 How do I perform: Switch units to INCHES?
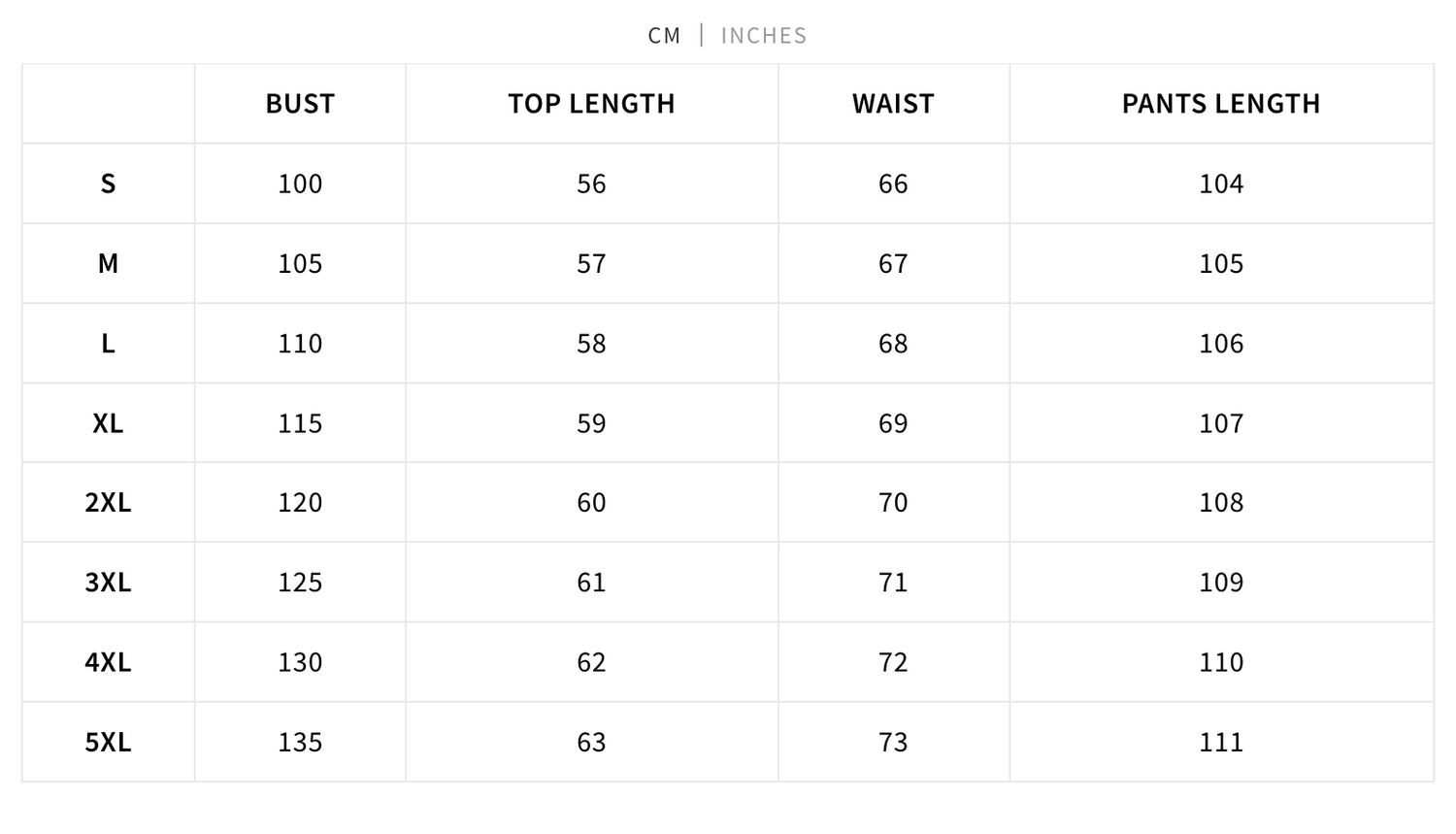coord(764,36)
